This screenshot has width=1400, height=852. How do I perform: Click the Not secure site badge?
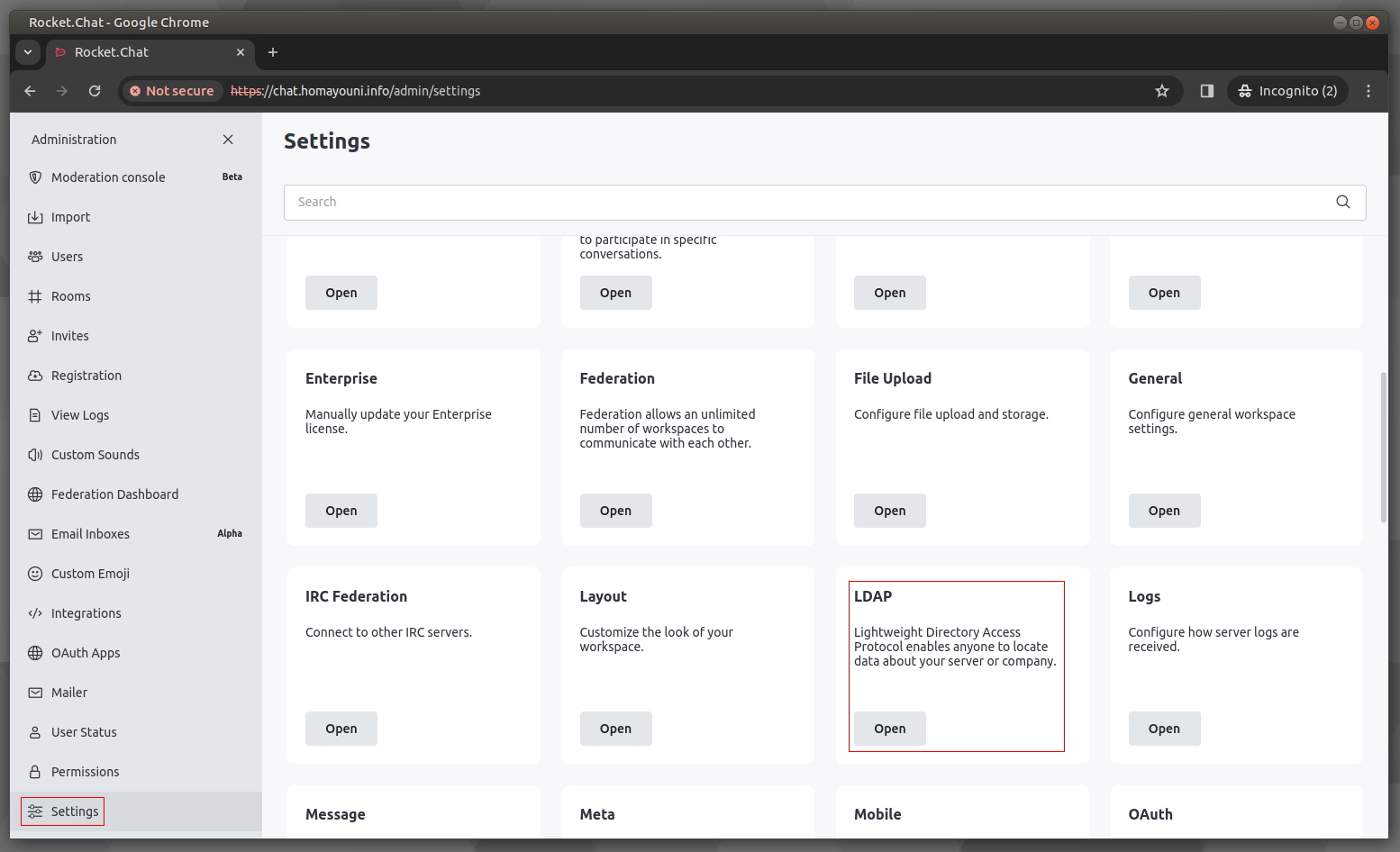171,91
